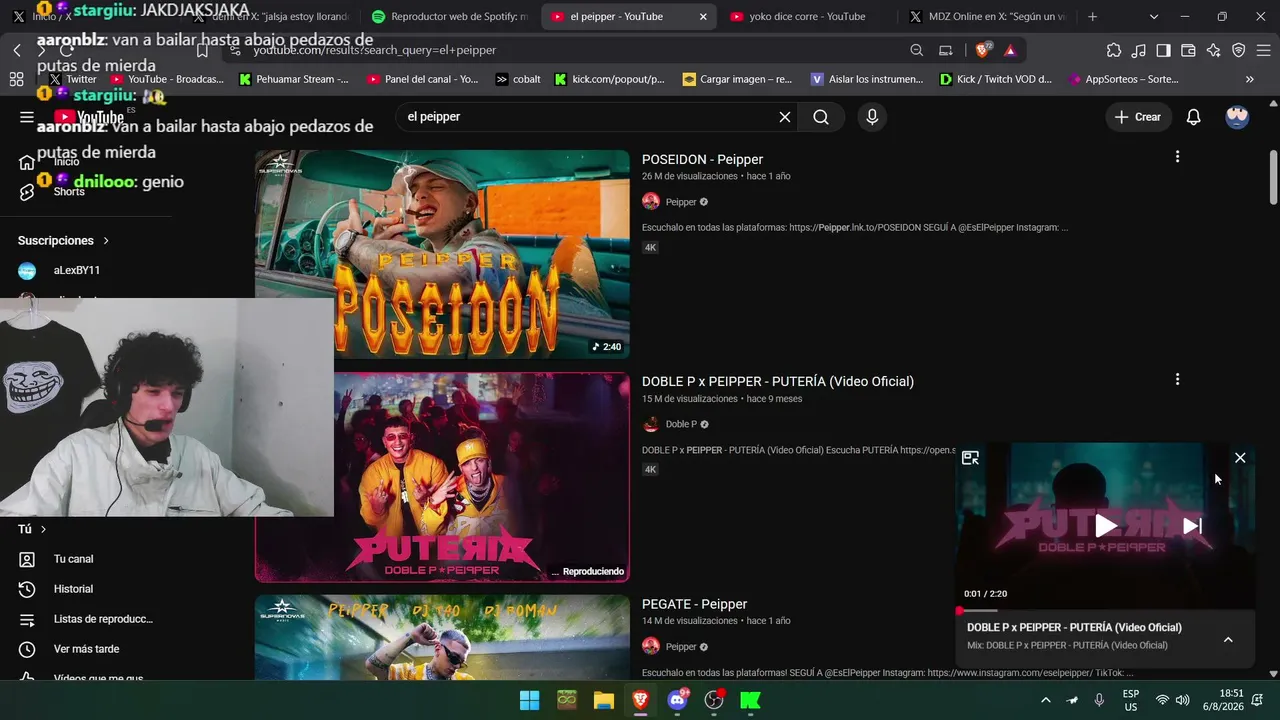
Task: Open the browser main menu
Action: [x=1264, y=50]
